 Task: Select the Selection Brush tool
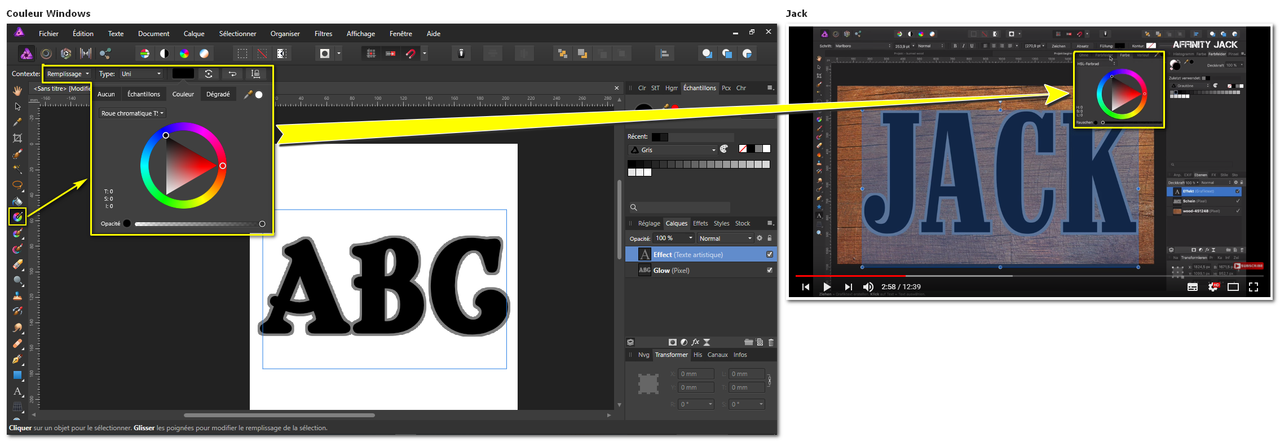click(x=18, y=154)
